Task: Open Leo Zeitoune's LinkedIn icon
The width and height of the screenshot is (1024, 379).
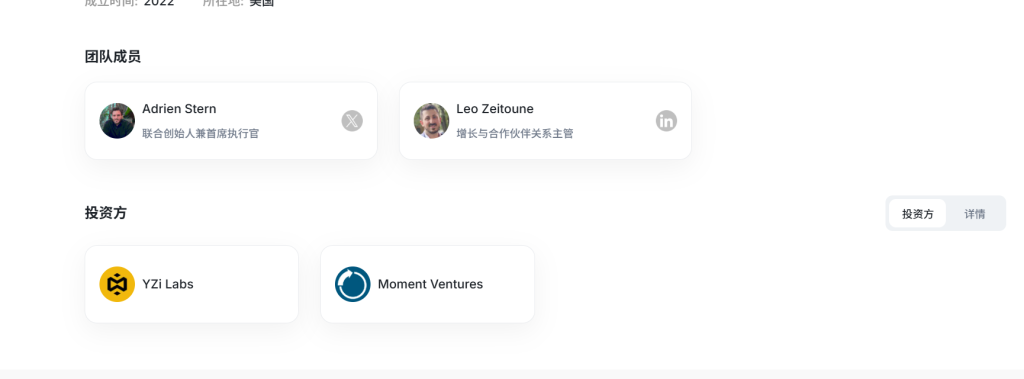Action: tap(666, 121)
